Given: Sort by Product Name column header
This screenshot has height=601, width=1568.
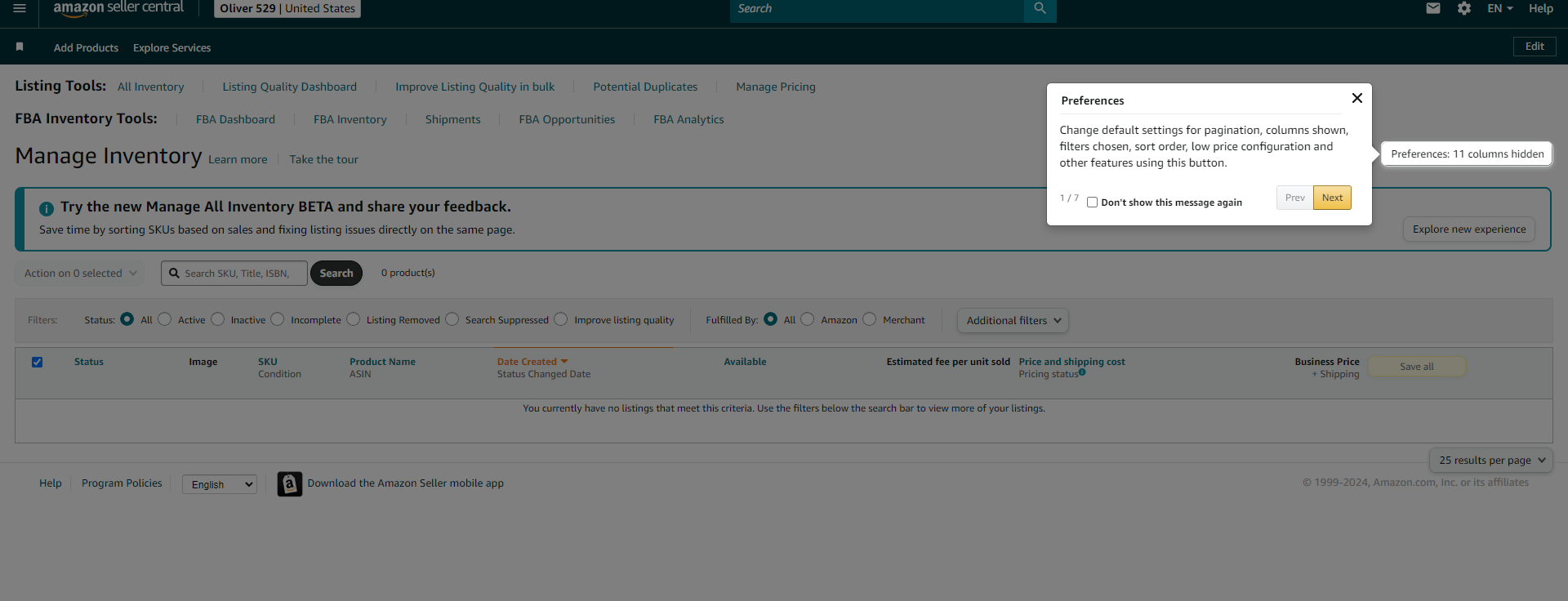Looking at the screenshot, I should click(382, 362).
